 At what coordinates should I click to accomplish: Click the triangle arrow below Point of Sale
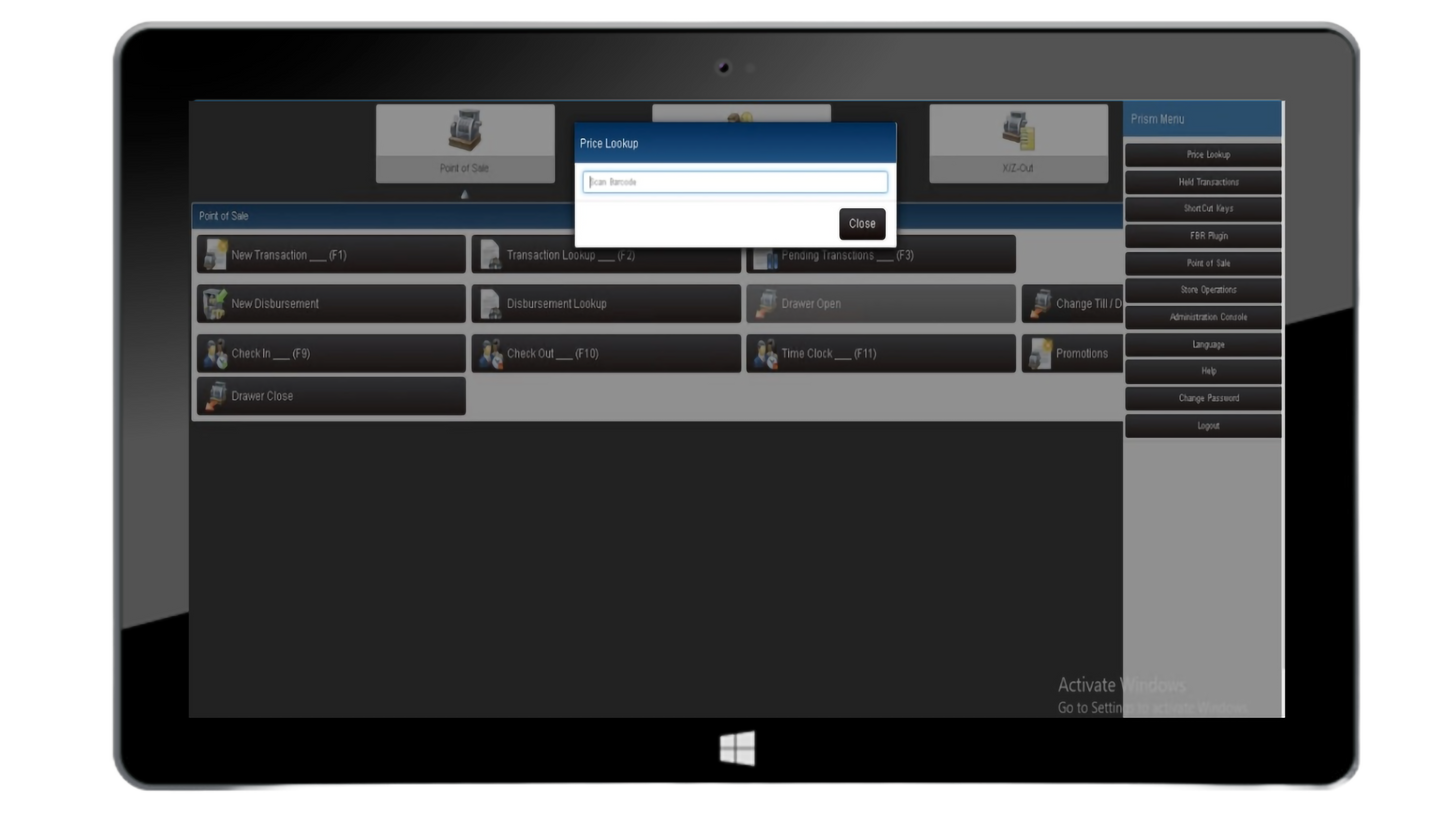pos(464,195)
